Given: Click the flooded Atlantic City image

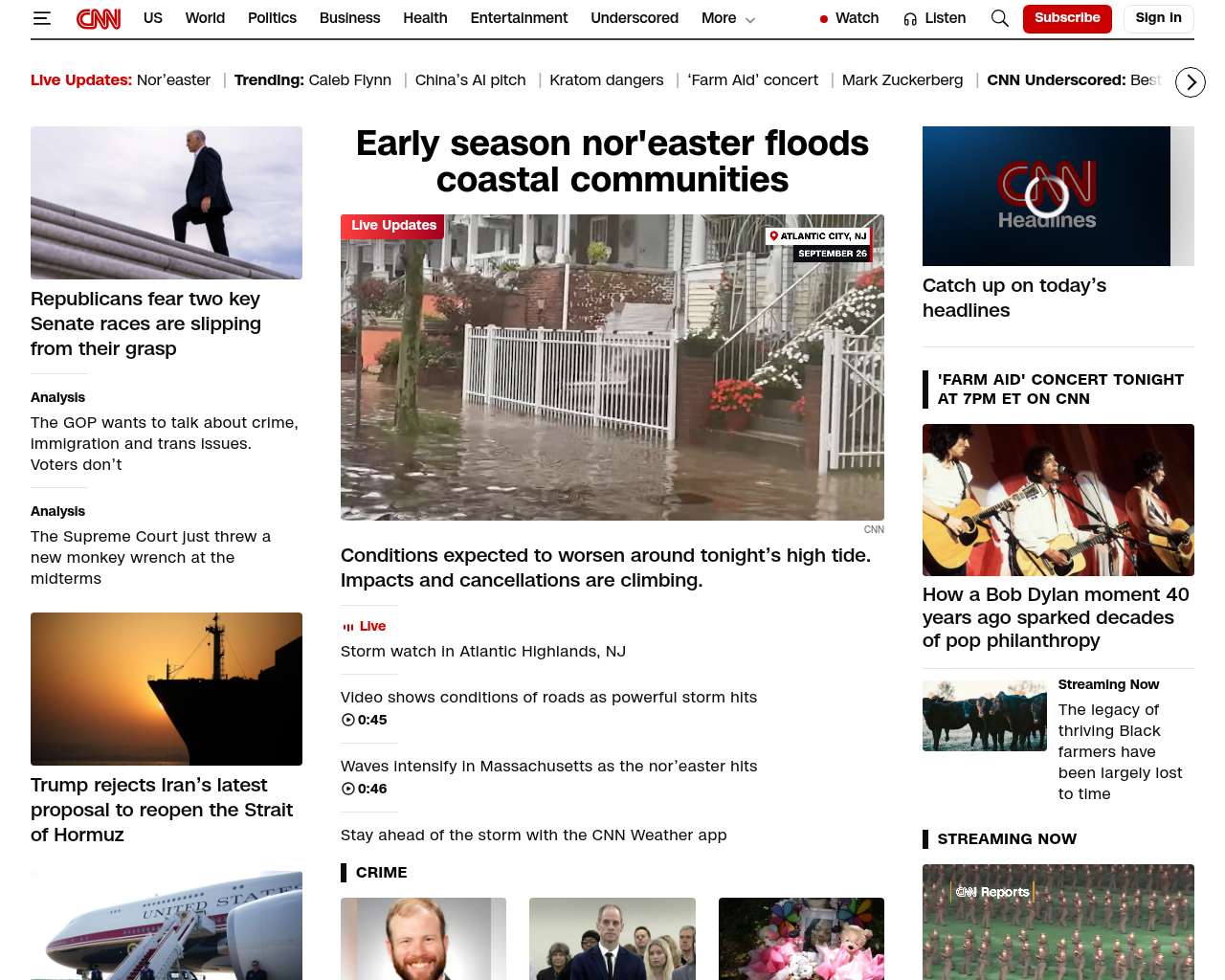Looking at the screenshot, I should (612, 367).
